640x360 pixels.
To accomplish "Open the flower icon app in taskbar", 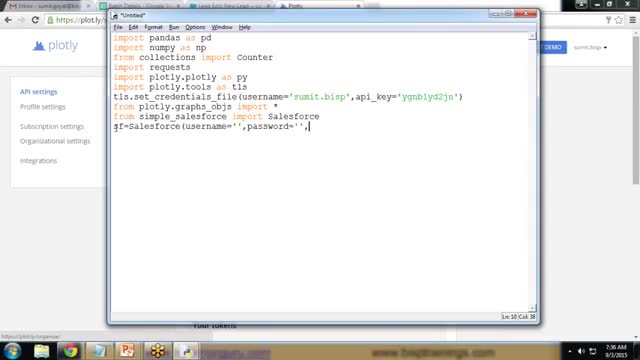I will point(158,351).
